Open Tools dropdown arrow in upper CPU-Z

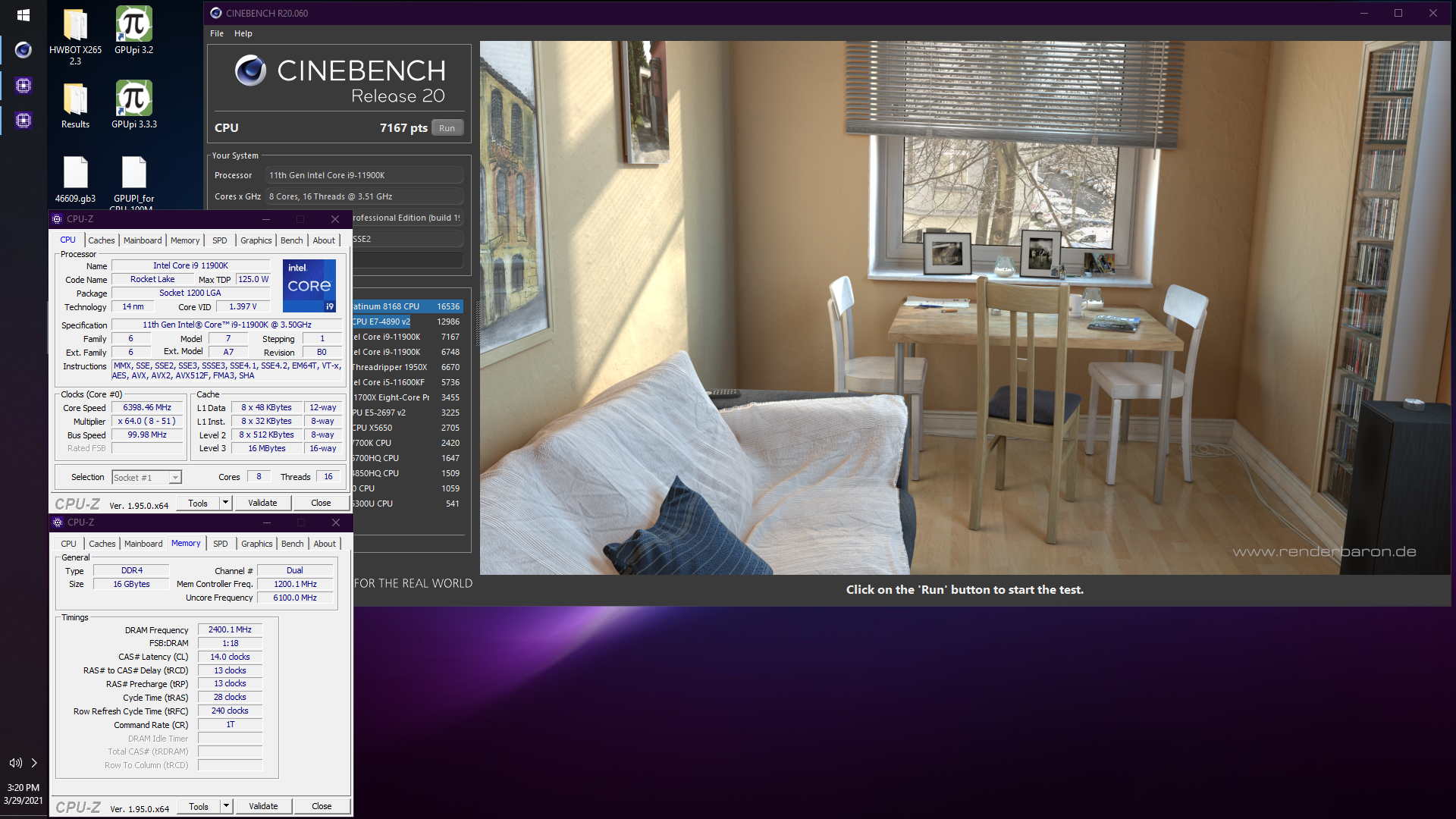coord(225,503)
